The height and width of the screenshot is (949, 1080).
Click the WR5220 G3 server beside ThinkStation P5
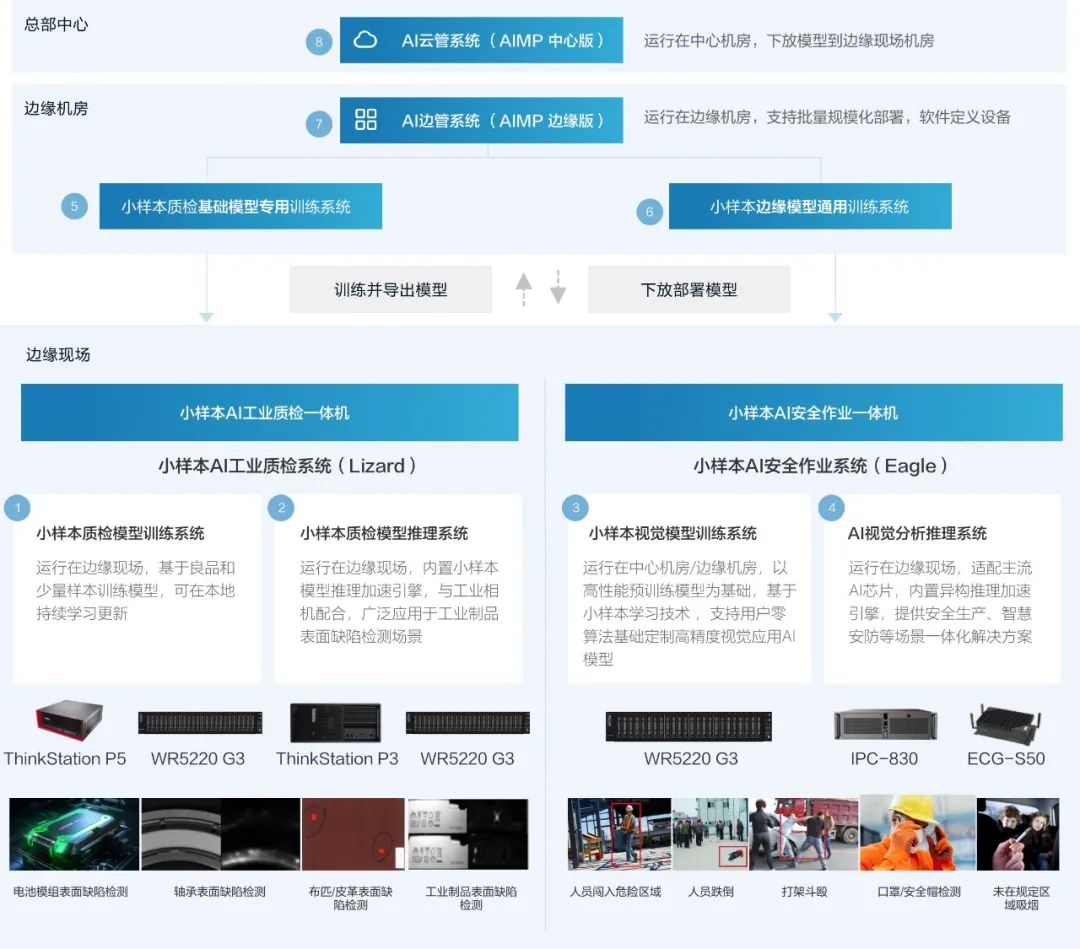coord(200,722)
